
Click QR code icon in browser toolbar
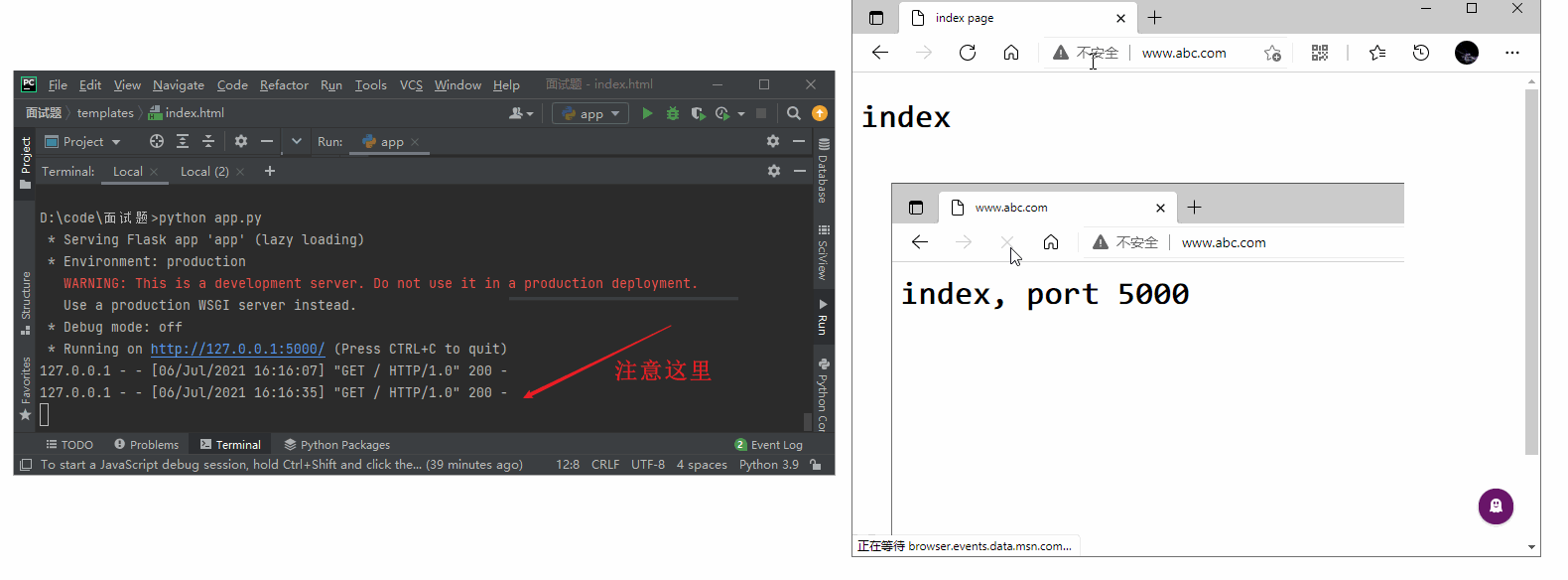pos(1320,53)
